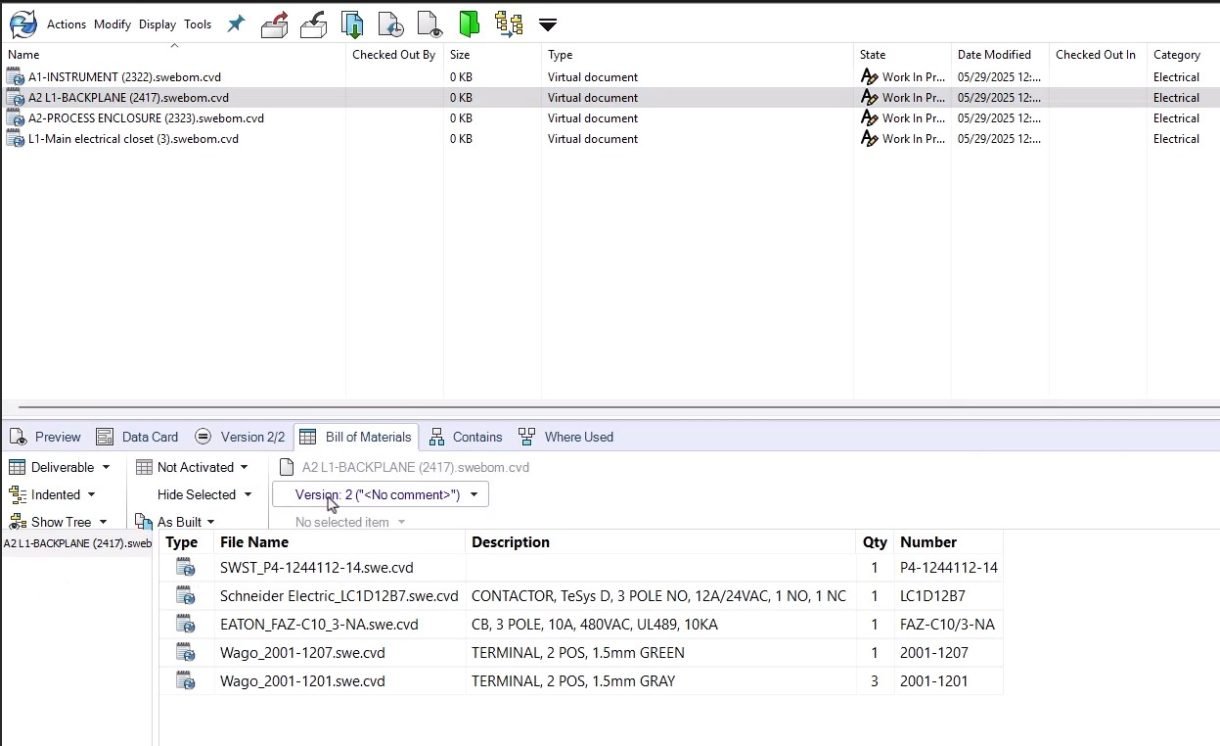Expand the Version 2 comment dropdown
The width and height of the screenshot is (1220, 746).
point(380,494)
